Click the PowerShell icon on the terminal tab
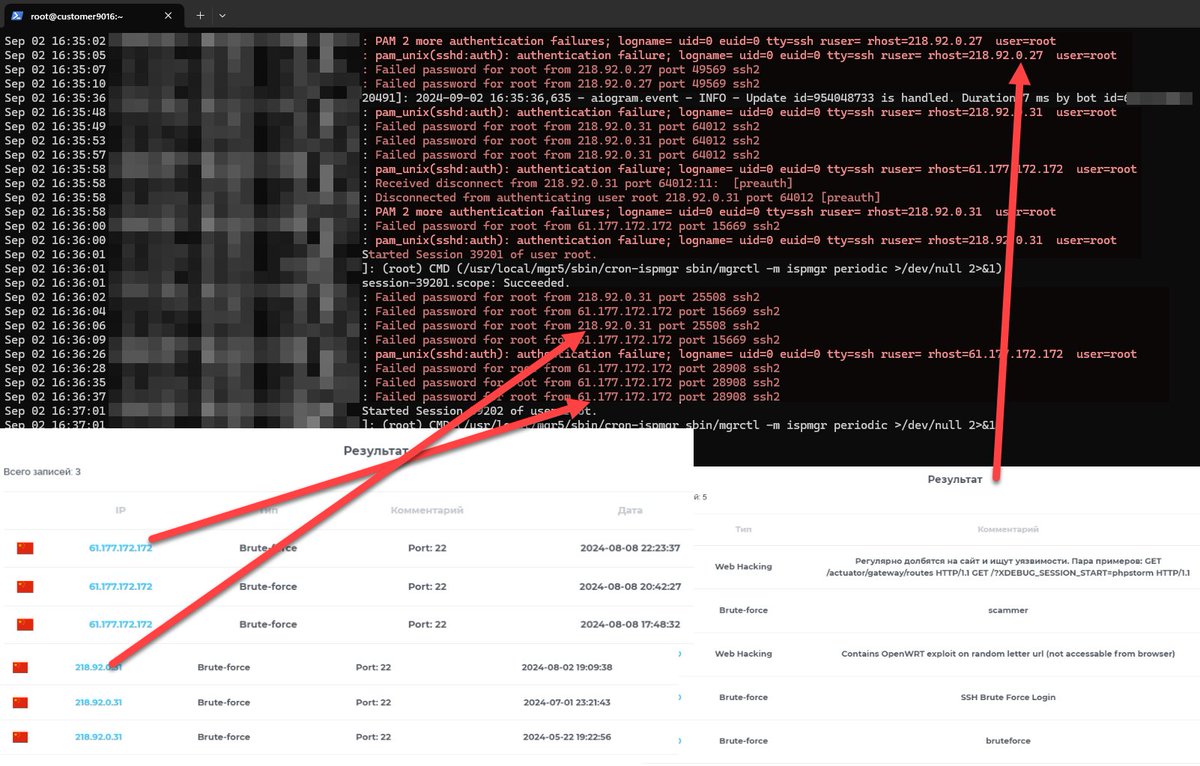Viewport: 1200px width, 766px height. point(18,15)
